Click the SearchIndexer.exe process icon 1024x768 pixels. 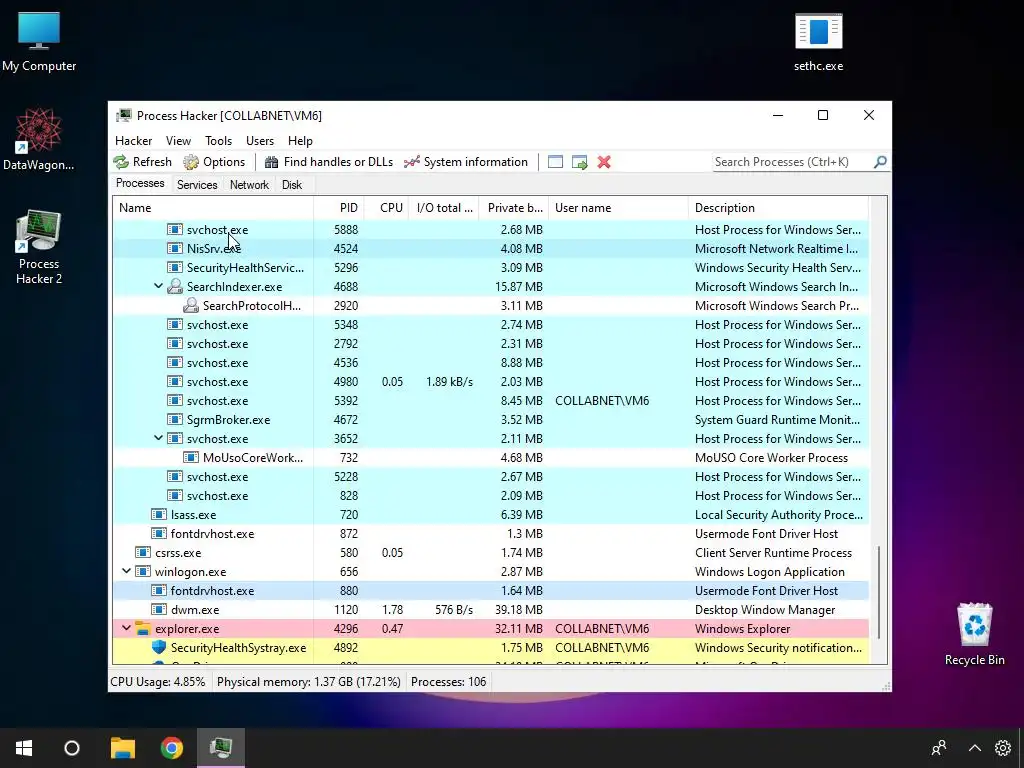click(174, 286)
